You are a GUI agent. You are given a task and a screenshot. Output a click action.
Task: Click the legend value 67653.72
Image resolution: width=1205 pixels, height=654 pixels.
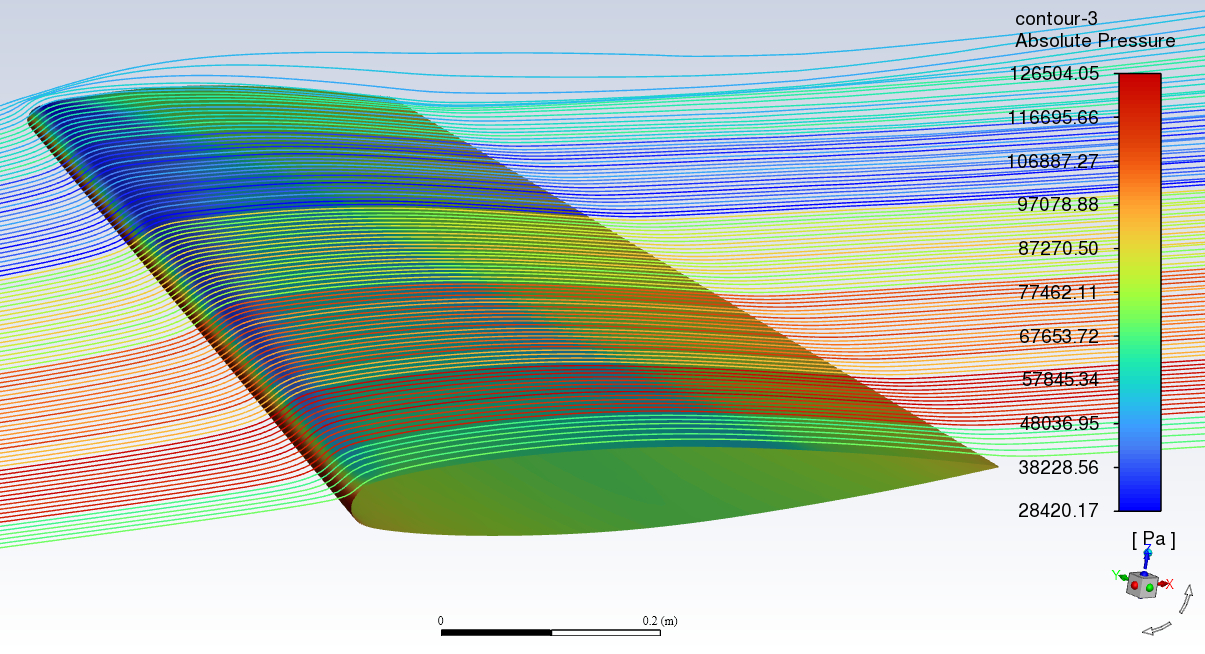(1058, 336)
